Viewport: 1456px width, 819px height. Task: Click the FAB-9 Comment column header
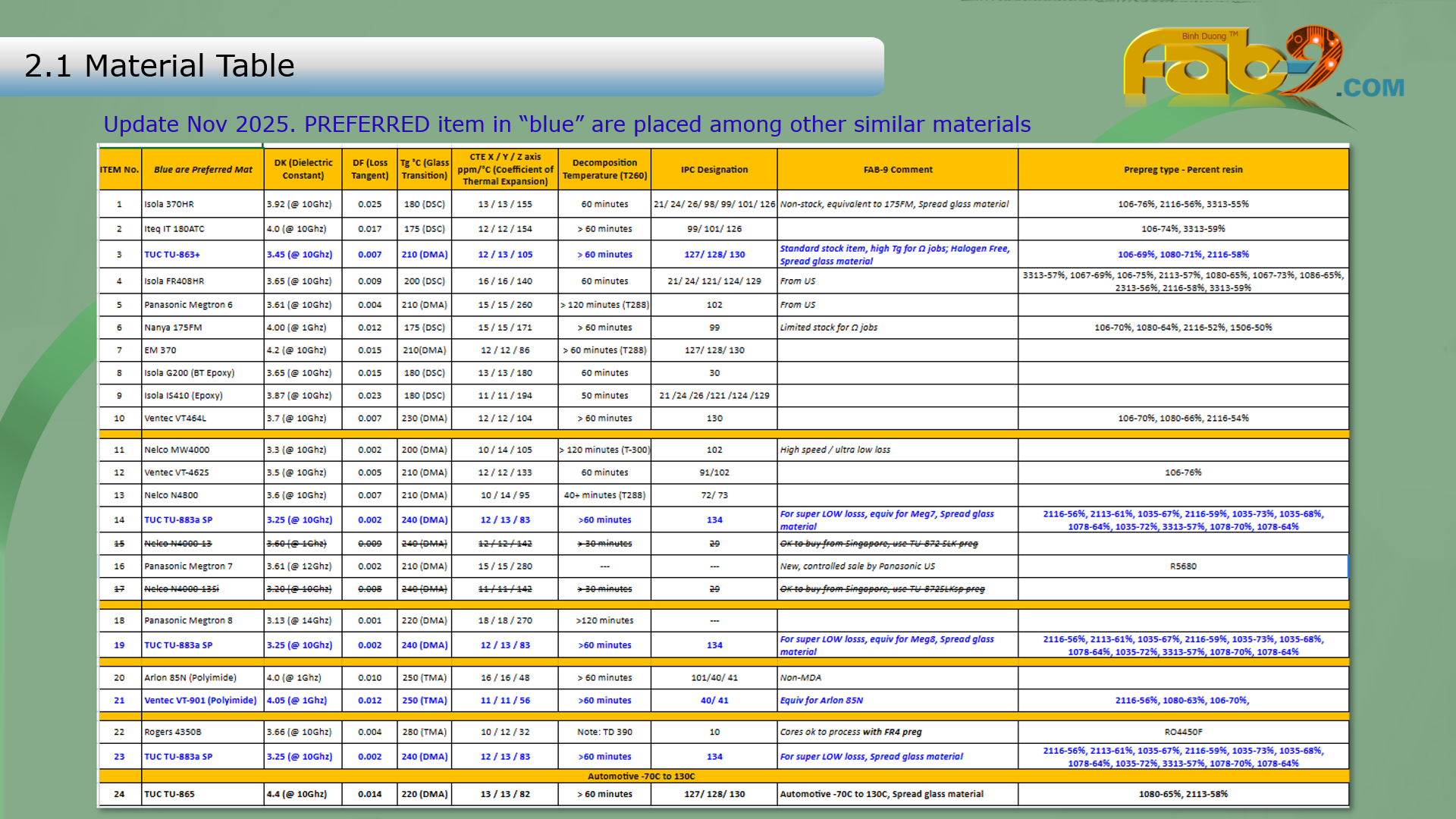click(897, 170)
